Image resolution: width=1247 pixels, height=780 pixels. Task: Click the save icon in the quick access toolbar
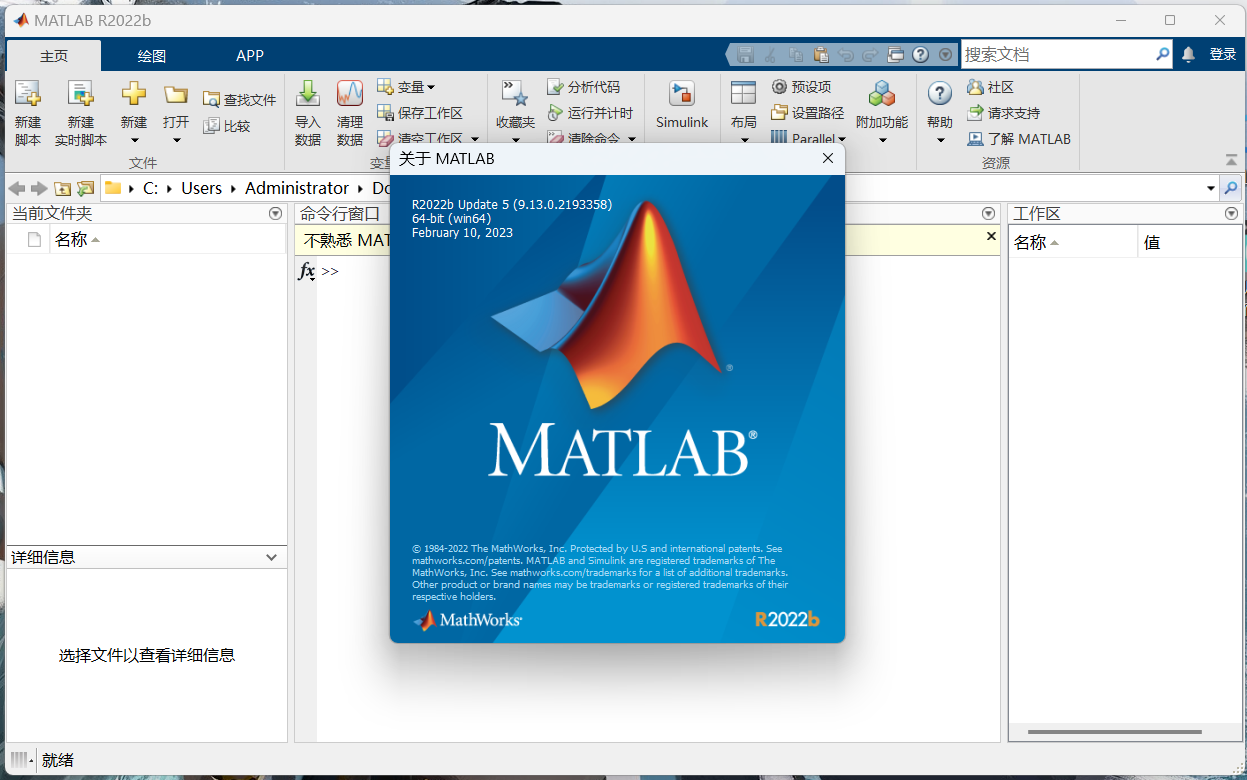[x=745, y=55]
